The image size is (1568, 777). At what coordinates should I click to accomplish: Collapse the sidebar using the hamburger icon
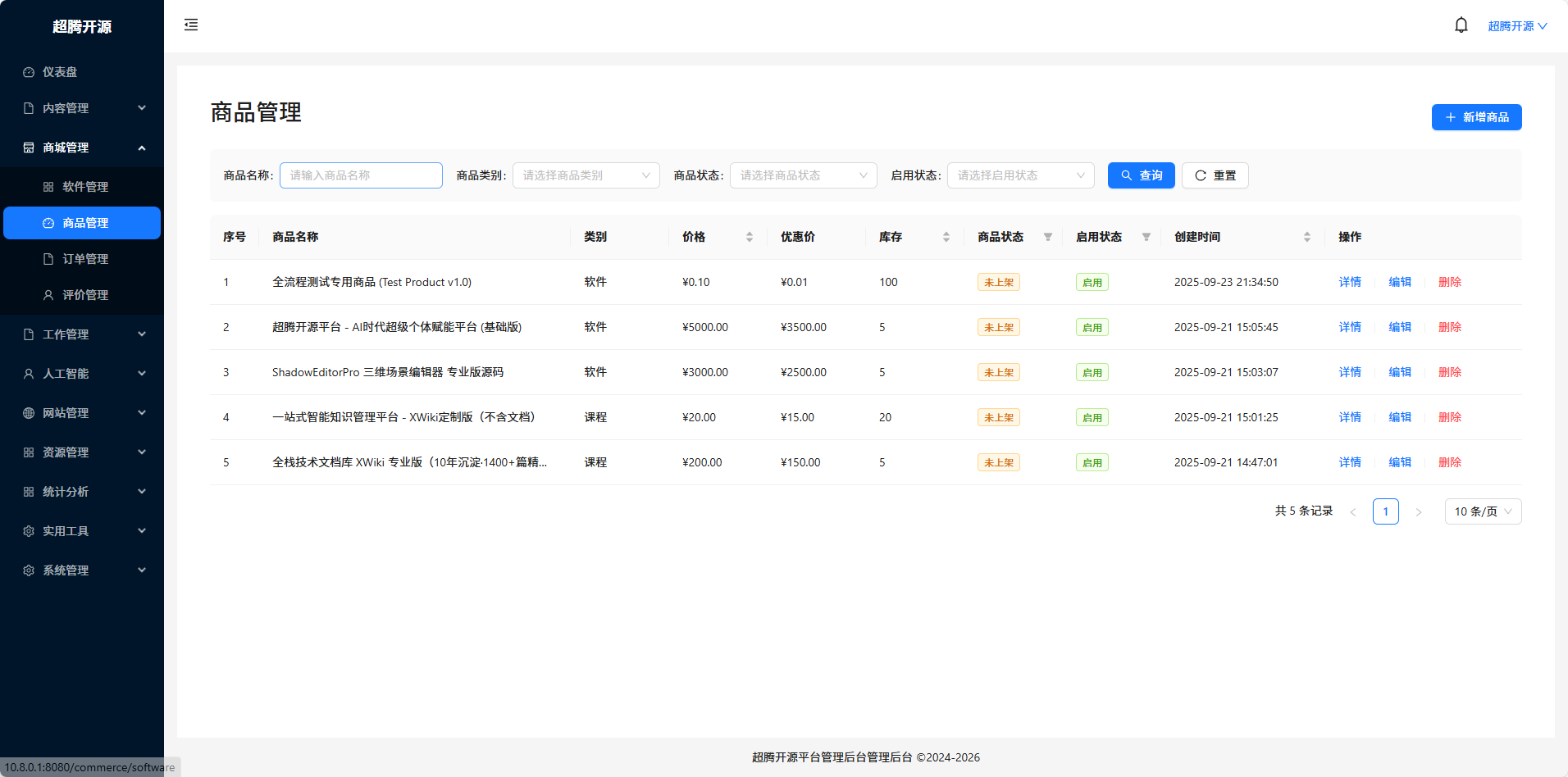coord(190,25)
